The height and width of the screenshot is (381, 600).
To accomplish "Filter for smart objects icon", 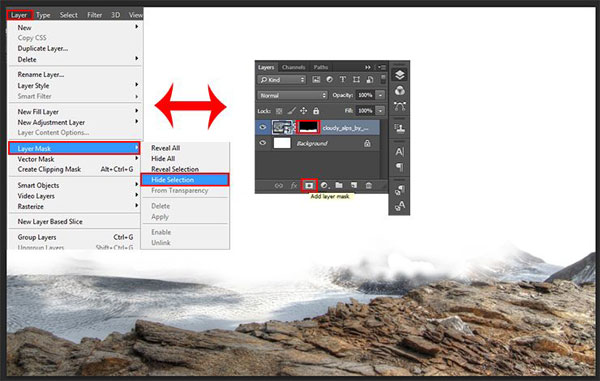I will click(x=370, y=80).
